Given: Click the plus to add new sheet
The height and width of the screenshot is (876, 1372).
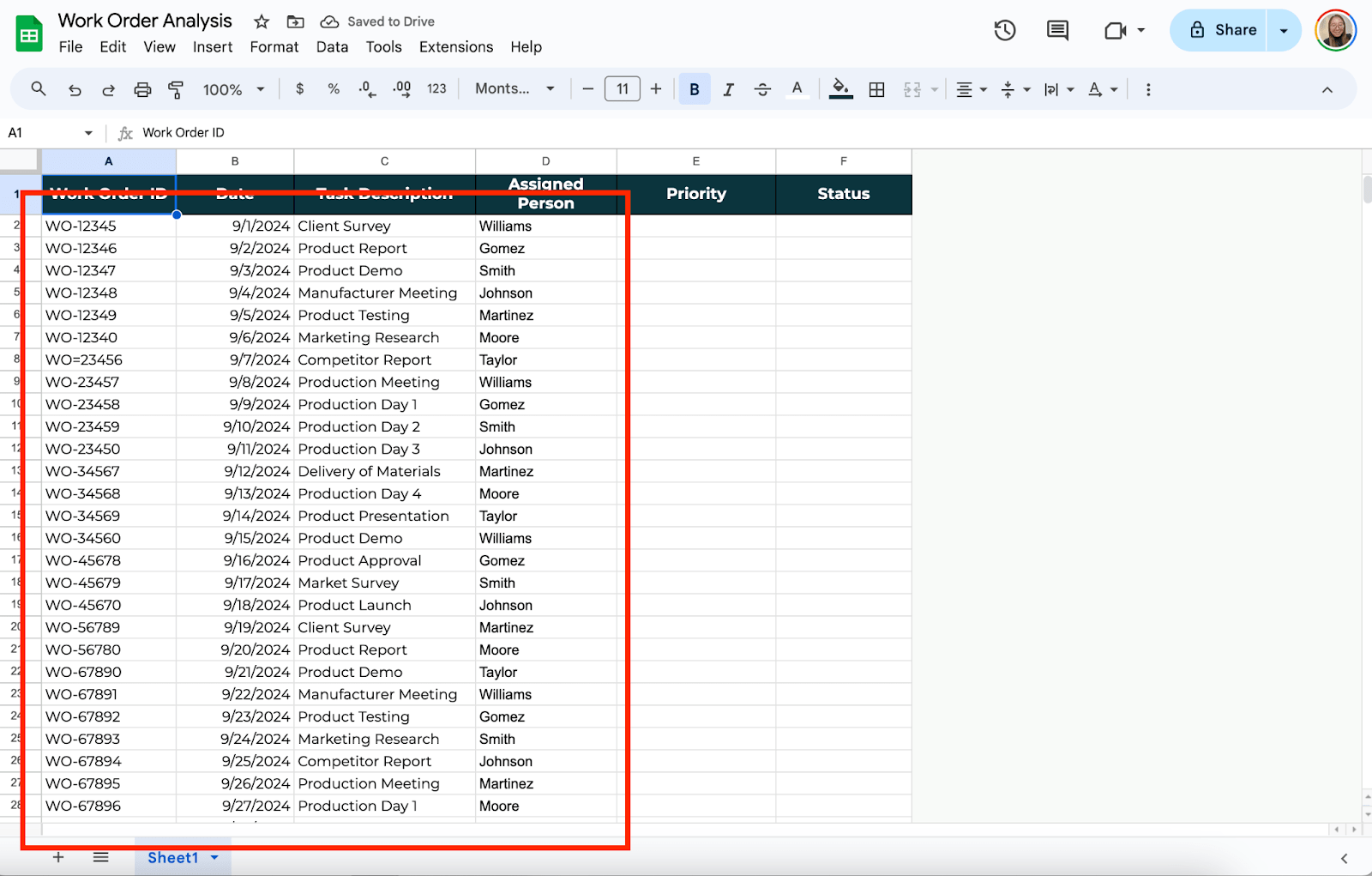Looking at the screenshot, I should (58, 857).
